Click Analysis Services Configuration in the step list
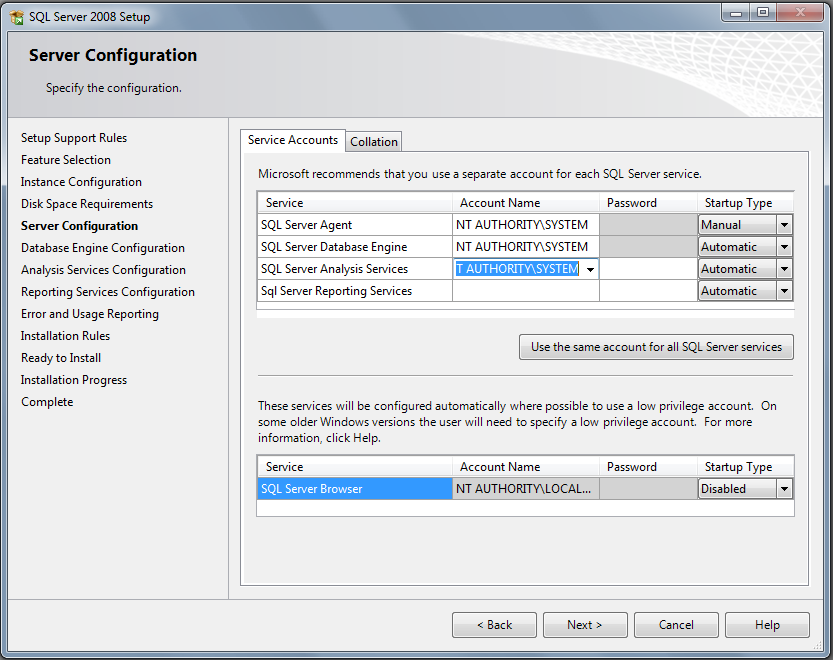The width and height of the screenshot is (833, 660). pos(104,270)
